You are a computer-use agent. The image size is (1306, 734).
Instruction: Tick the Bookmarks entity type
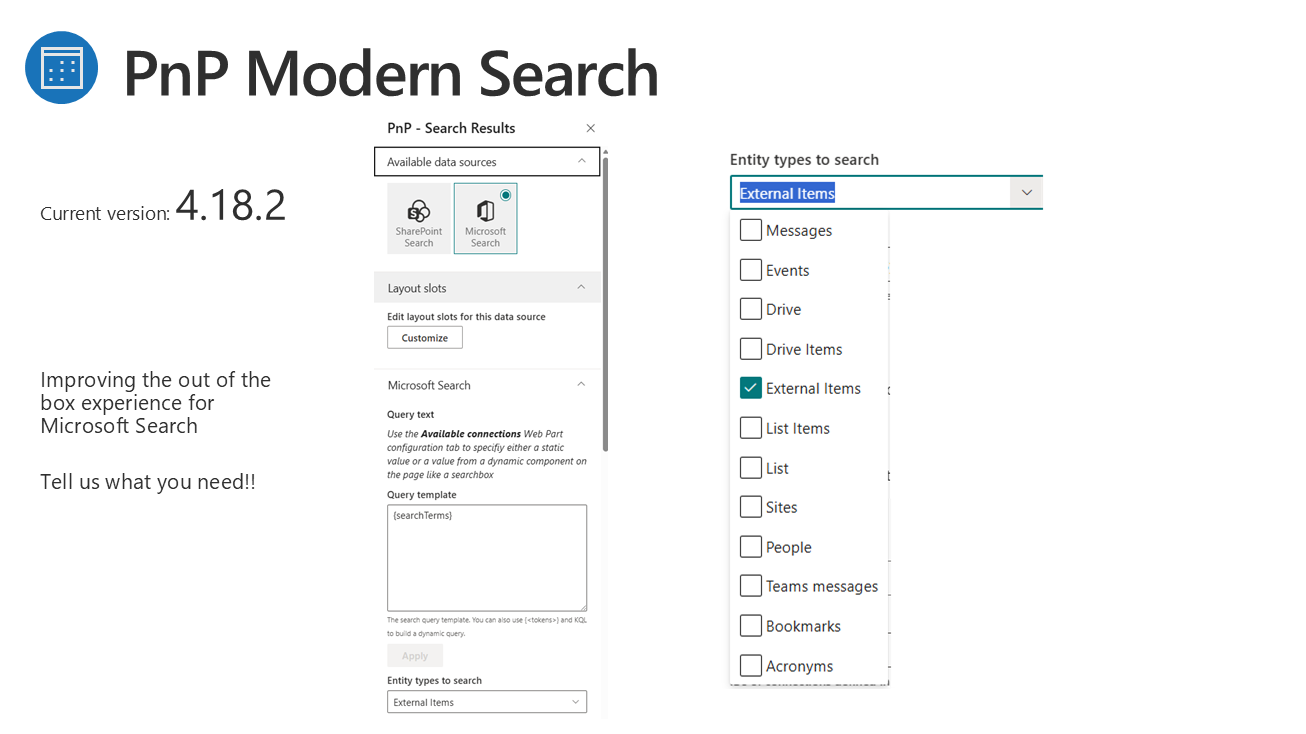(751, 626)
